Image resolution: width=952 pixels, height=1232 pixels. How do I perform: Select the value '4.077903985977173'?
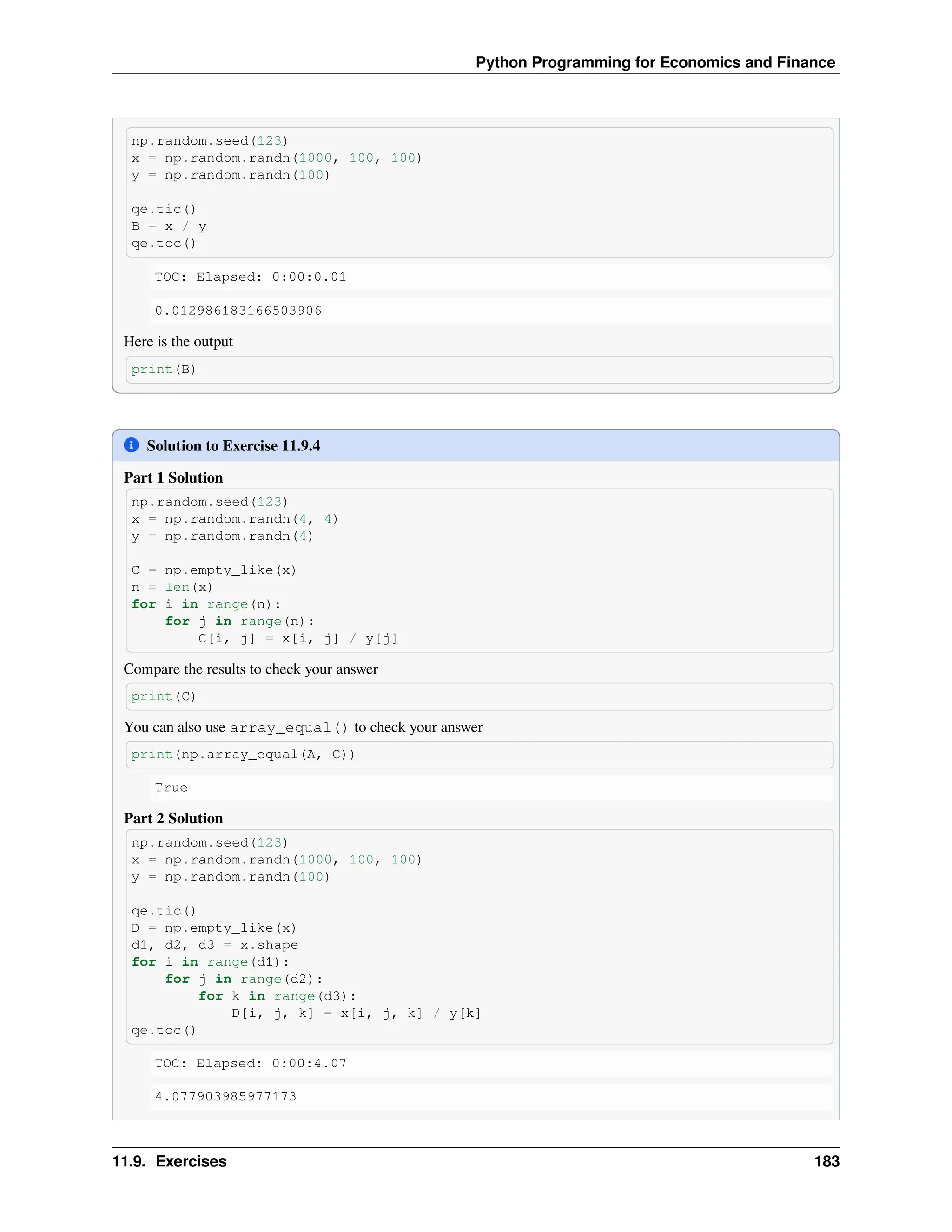(x=225, y=1096)
